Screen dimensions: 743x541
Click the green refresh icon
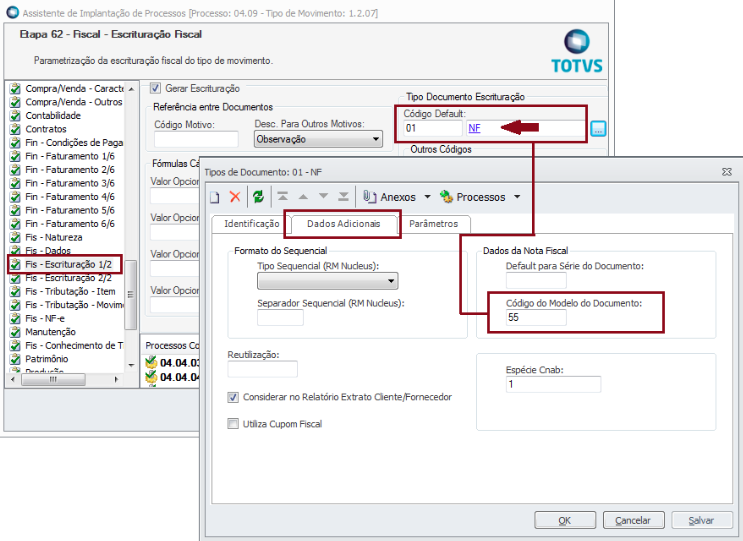(258, 197)
